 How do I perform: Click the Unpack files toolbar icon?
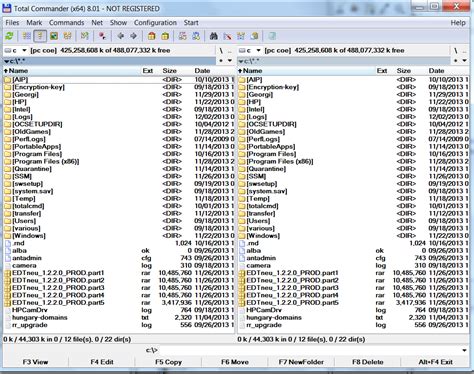coord(165,36)
